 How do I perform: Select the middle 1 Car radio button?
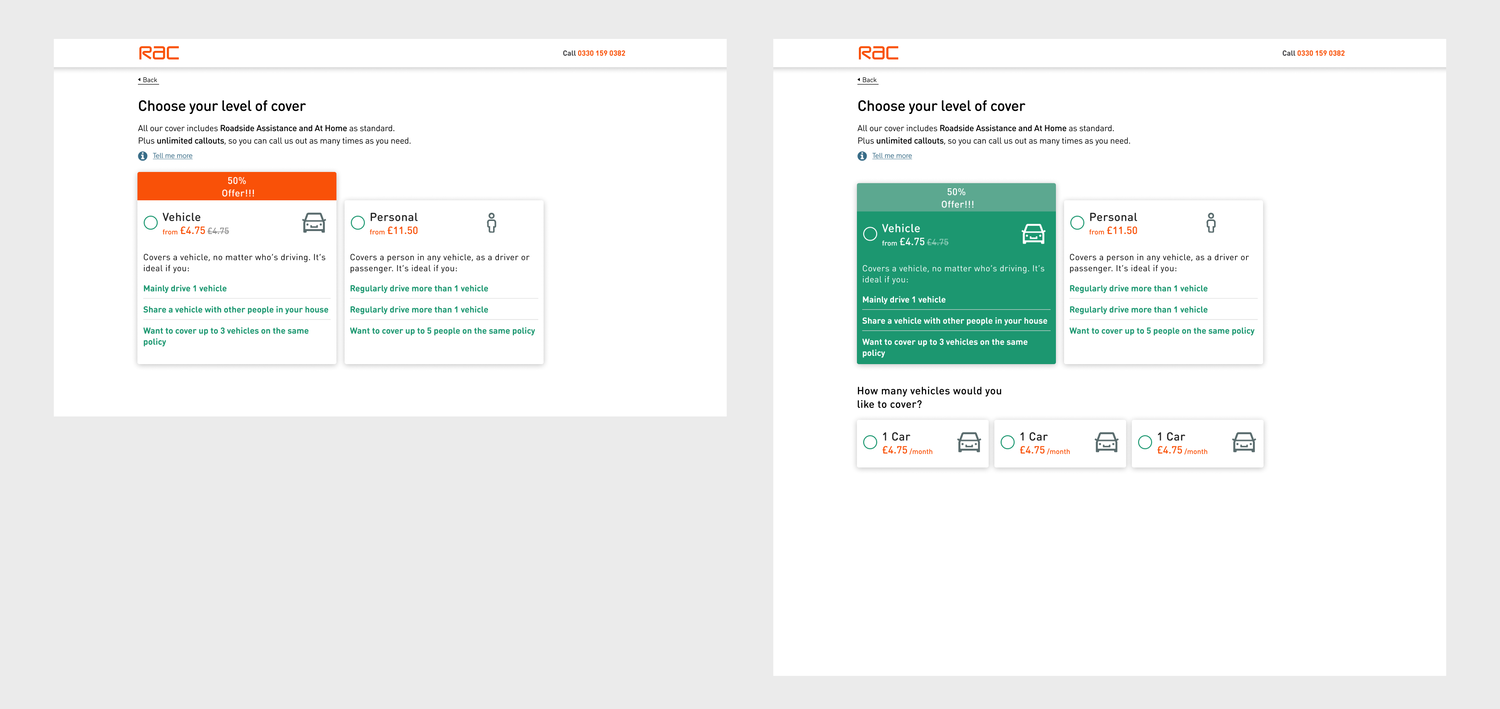1007,442
